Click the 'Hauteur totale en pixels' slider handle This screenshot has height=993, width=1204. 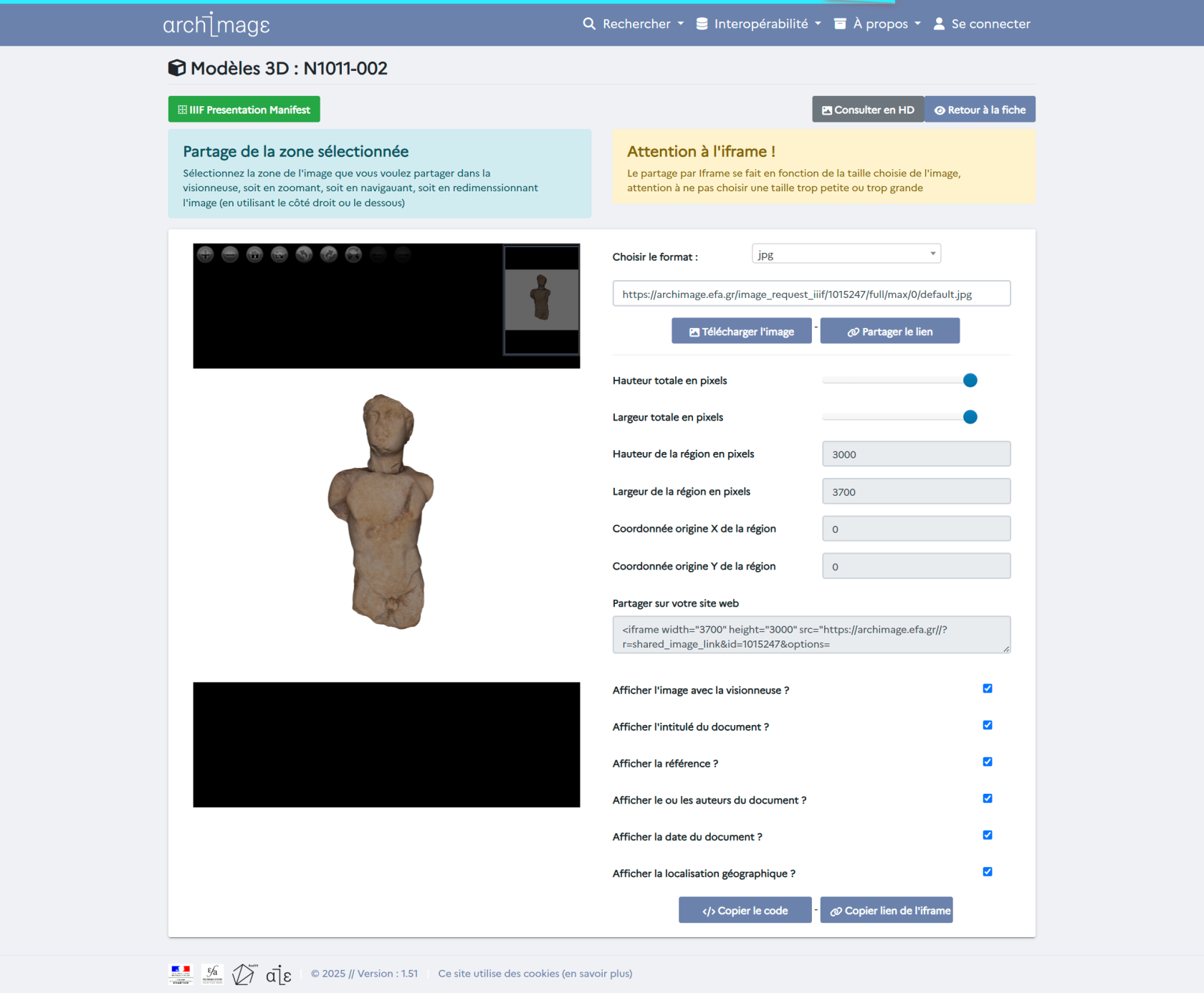[970, 380]
